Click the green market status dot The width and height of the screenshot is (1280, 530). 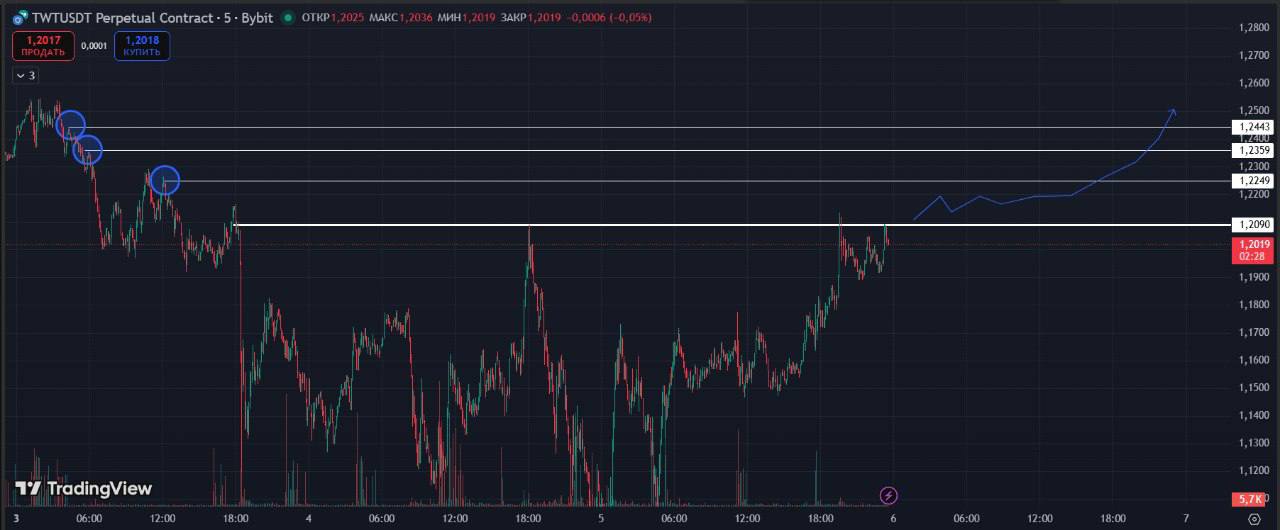(x=288, y=18)
